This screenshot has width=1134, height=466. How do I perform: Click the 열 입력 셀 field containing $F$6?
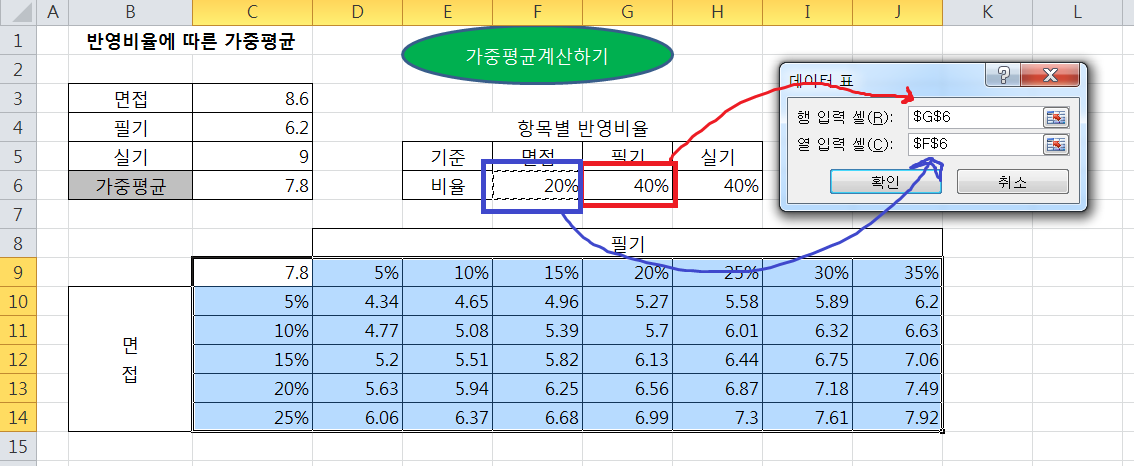(x=972, y=144)
